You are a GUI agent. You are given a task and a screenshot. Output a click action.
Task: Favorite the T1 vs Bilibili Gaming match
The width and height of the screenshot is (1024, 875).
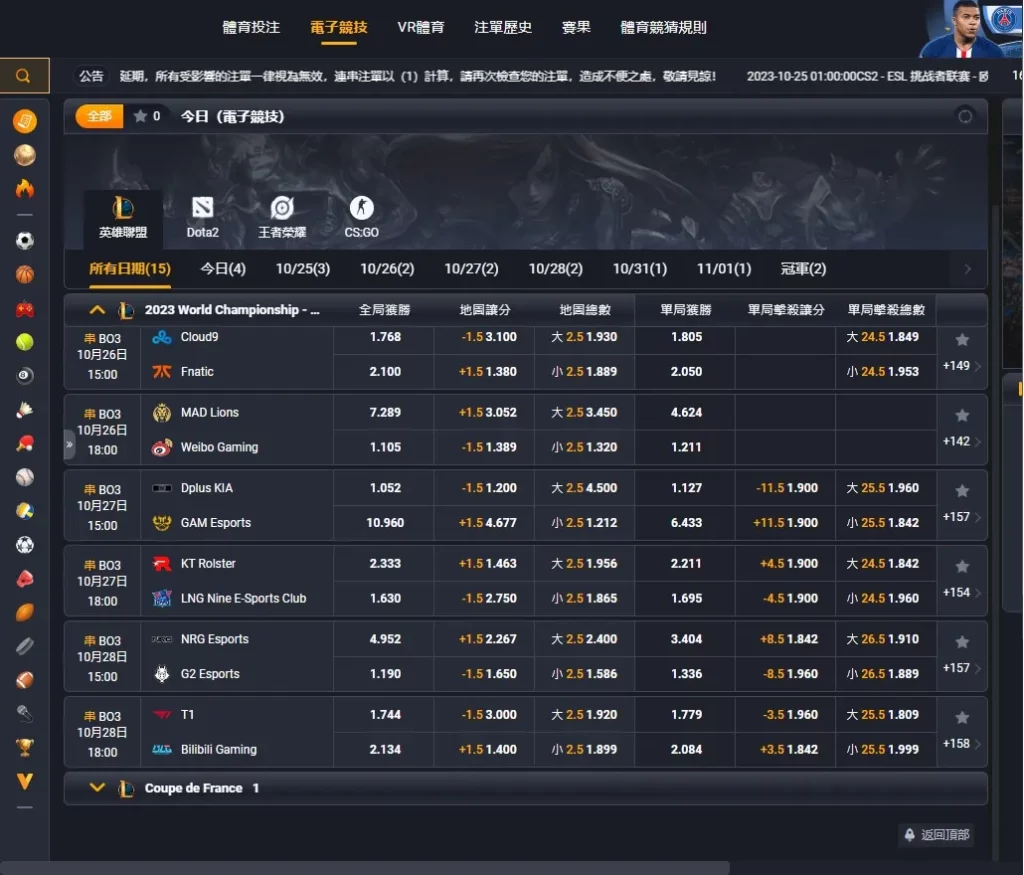[x=961, y=716]
